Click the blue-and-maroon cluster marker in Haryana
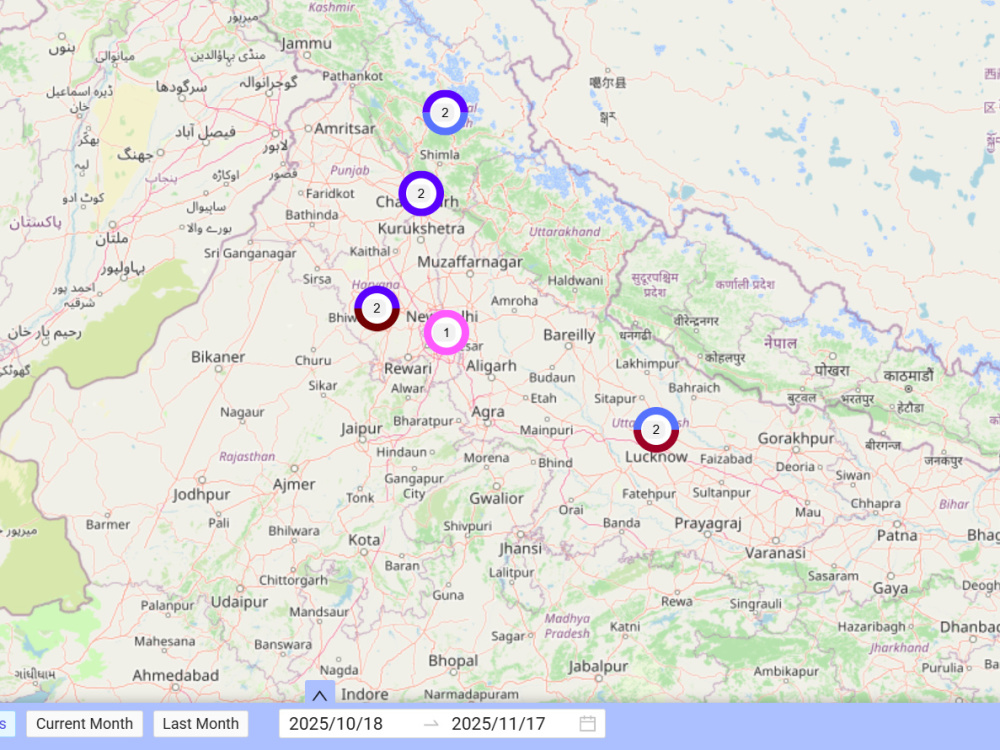The width and height of the screenshot is (1000, 750). (x=377, y=309)
